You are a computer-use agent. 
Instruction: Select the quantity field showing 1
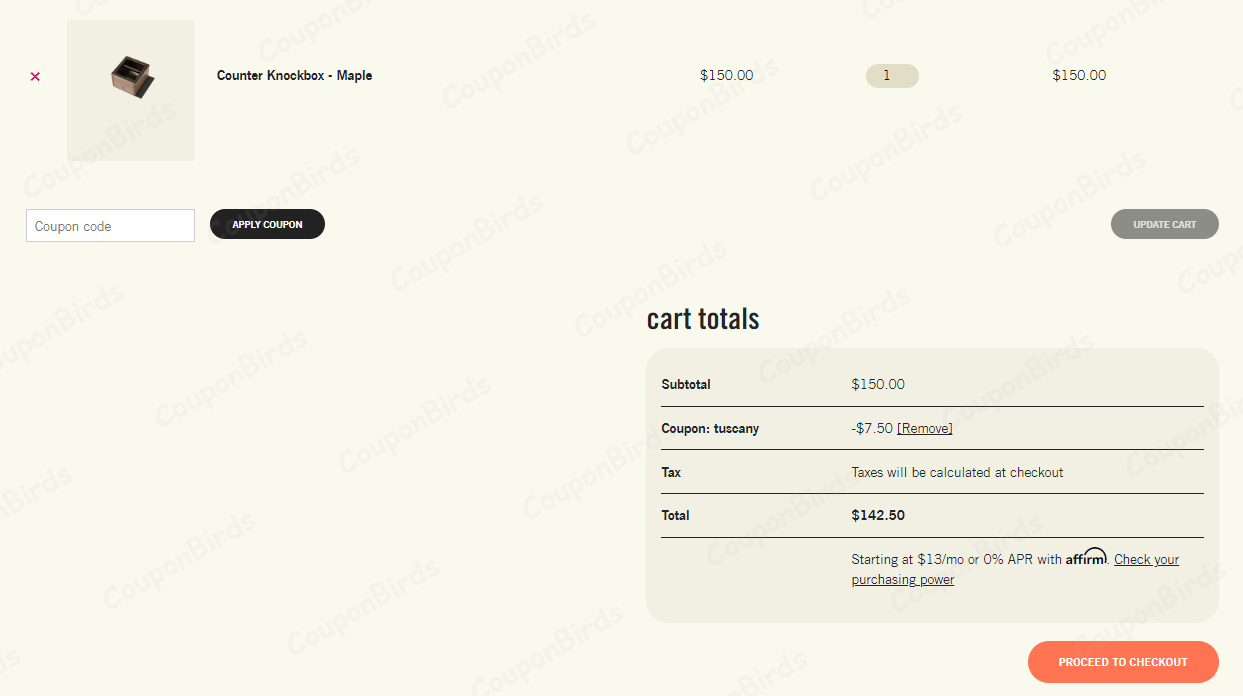pos(891,75)
